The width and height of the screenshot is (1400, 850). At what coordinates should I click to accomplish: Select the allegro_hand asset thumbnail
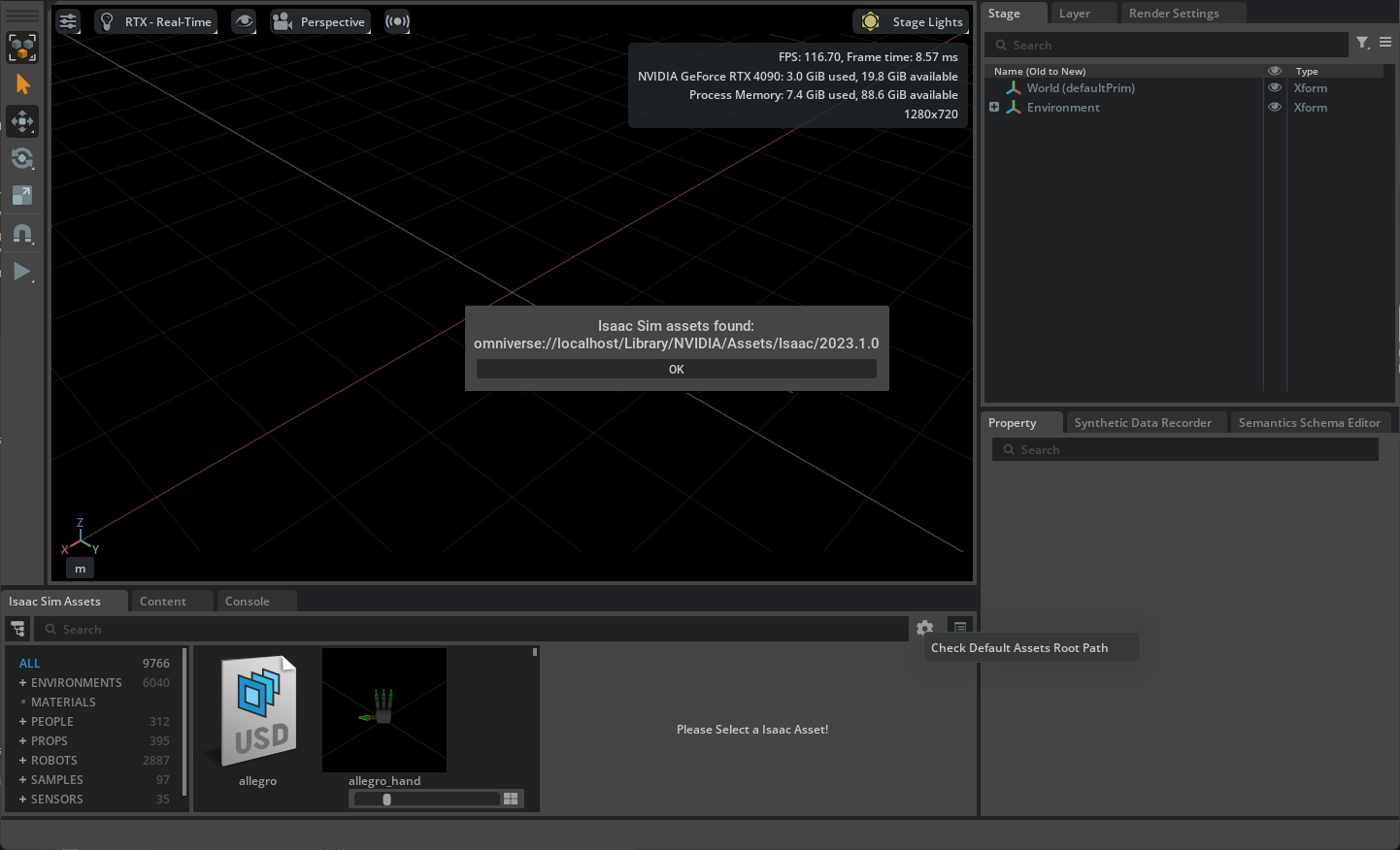tap(384, 710)
